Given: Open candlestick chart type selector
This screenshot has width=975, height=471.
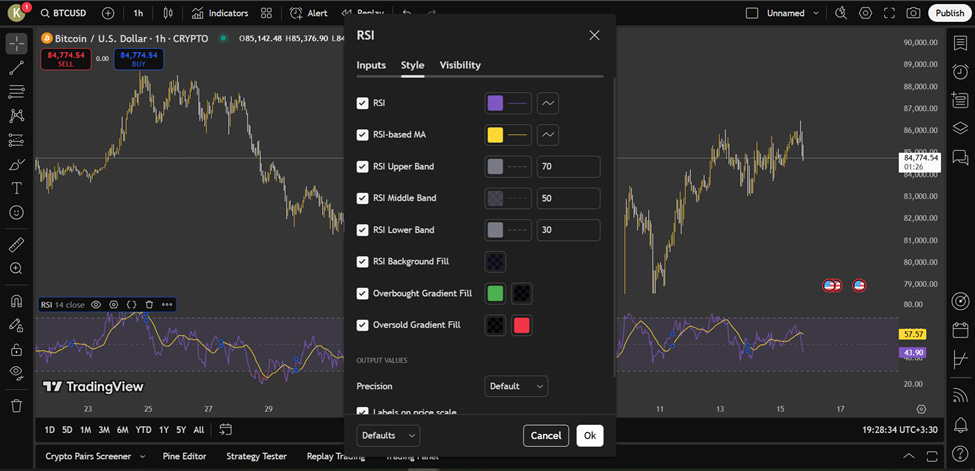Looking at the screenshot, I should [x=167, y=13].
